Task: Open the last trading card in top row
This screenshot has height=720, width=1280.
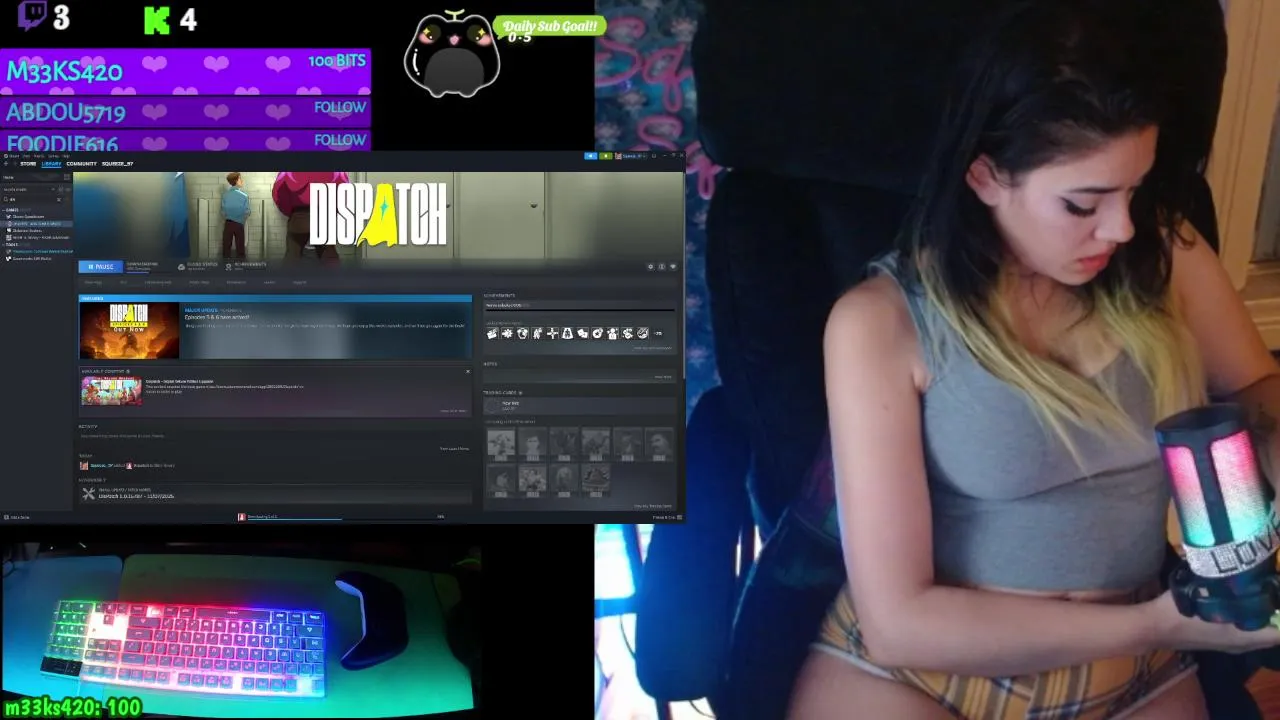Action: coord(659,445)
